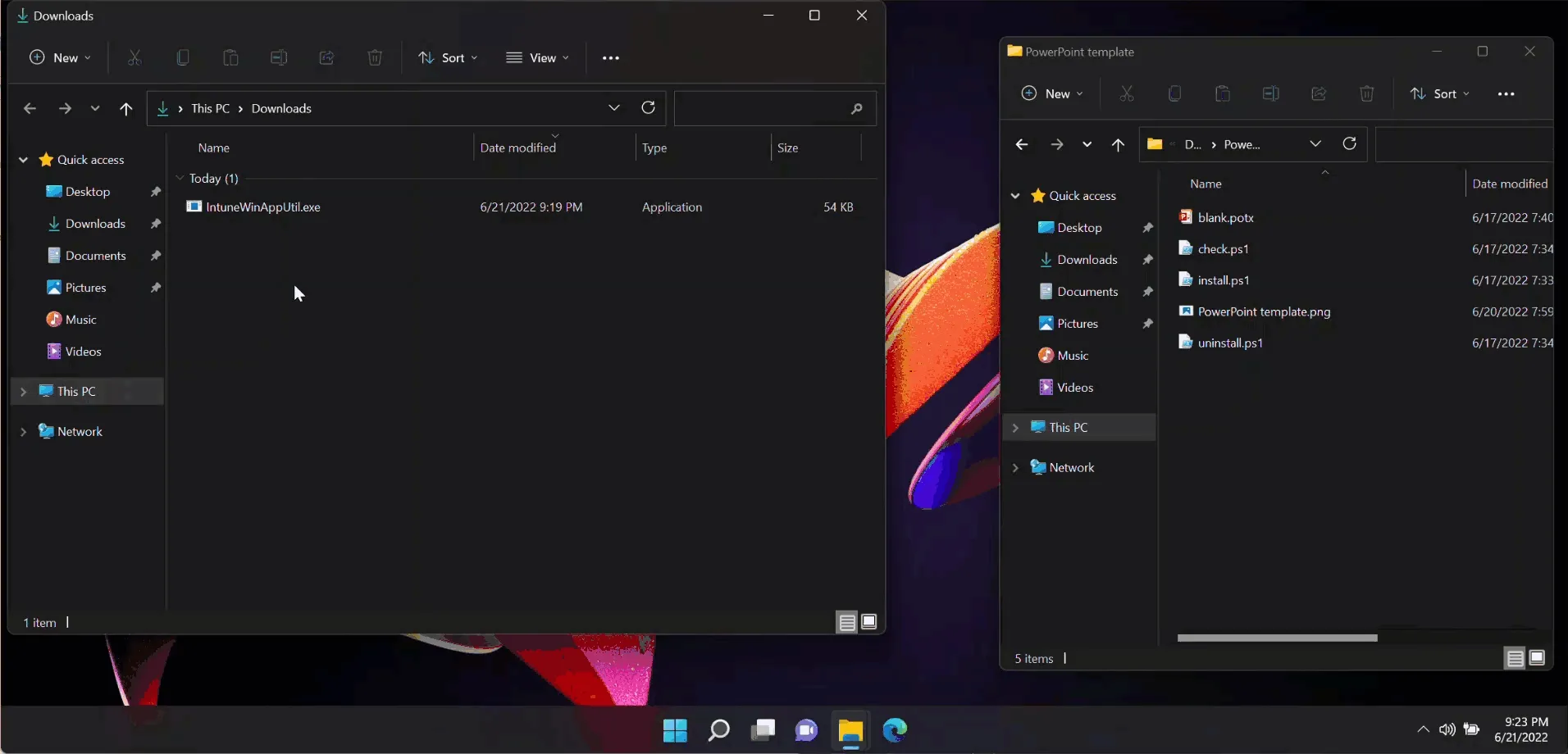
Task: Click This PC breadcrumb in Downloads address bar
Action: (x=210, y=108)
